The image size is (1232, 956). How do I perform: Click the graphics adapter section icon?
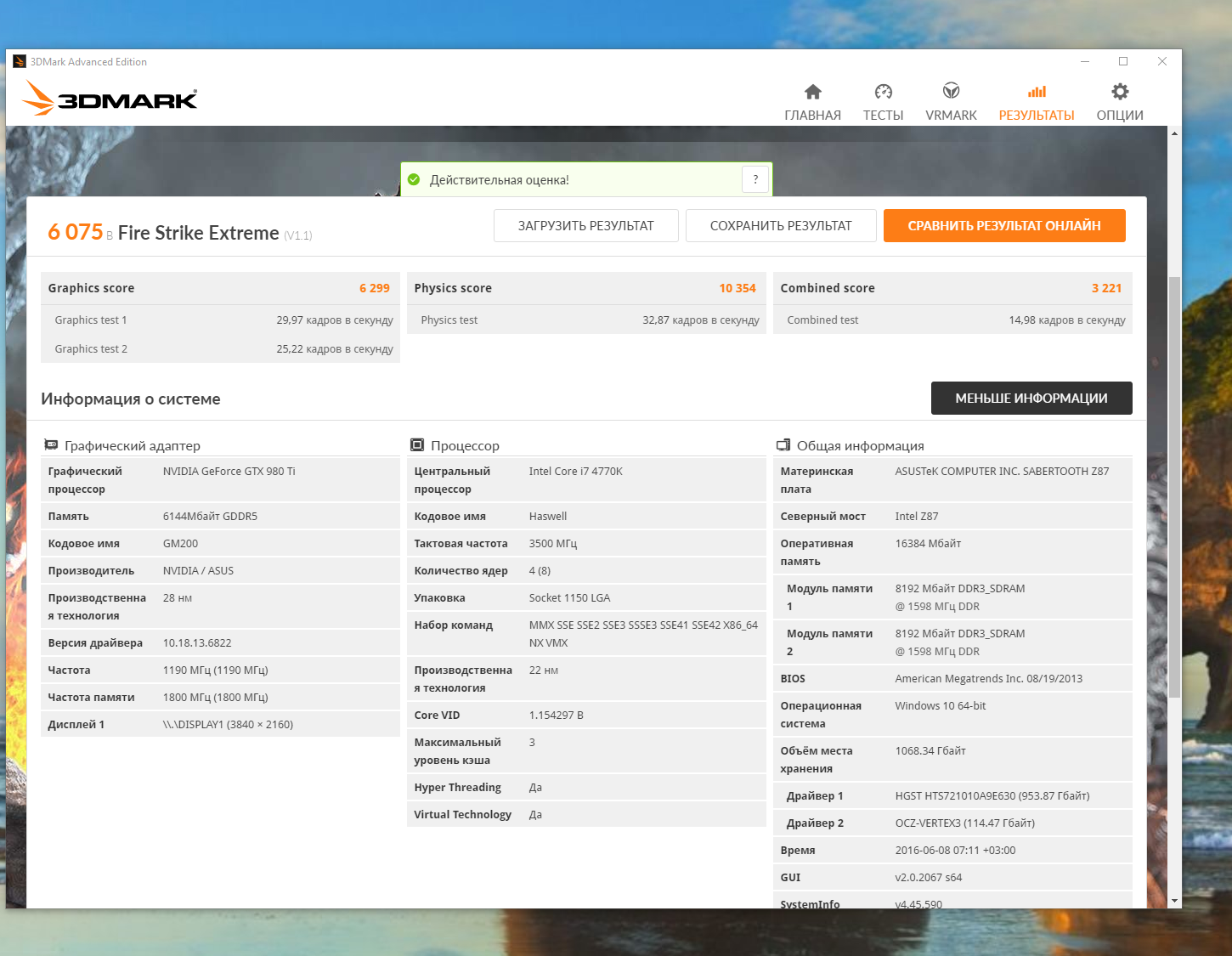coord(51,444)
